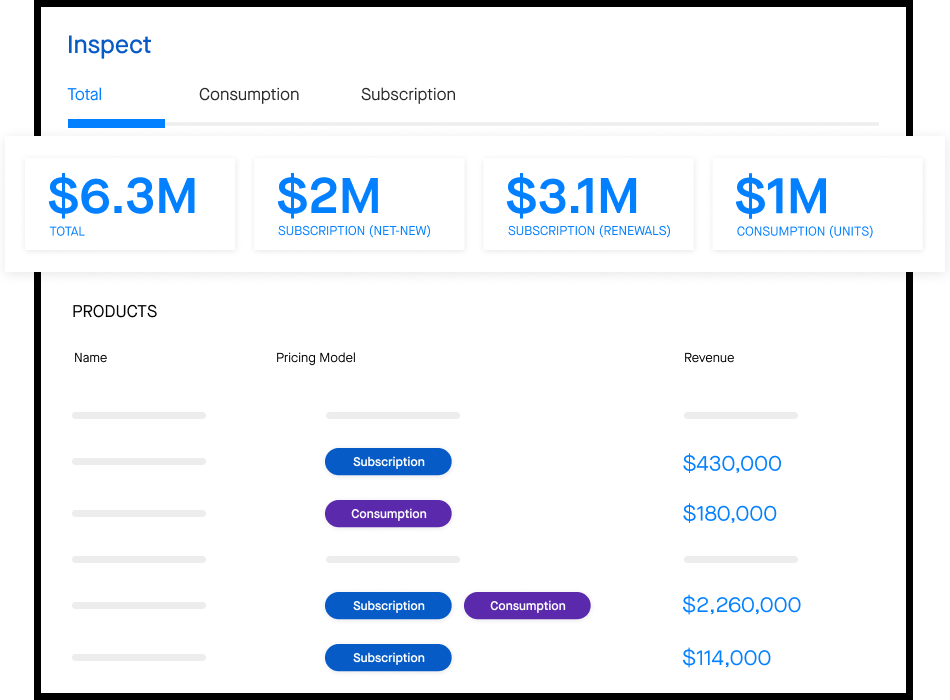Image resolution: width=950 pixels, height=700 pixels.
Task: Click the purple Consumption badge beside $180,000
Action: point(388,514)
